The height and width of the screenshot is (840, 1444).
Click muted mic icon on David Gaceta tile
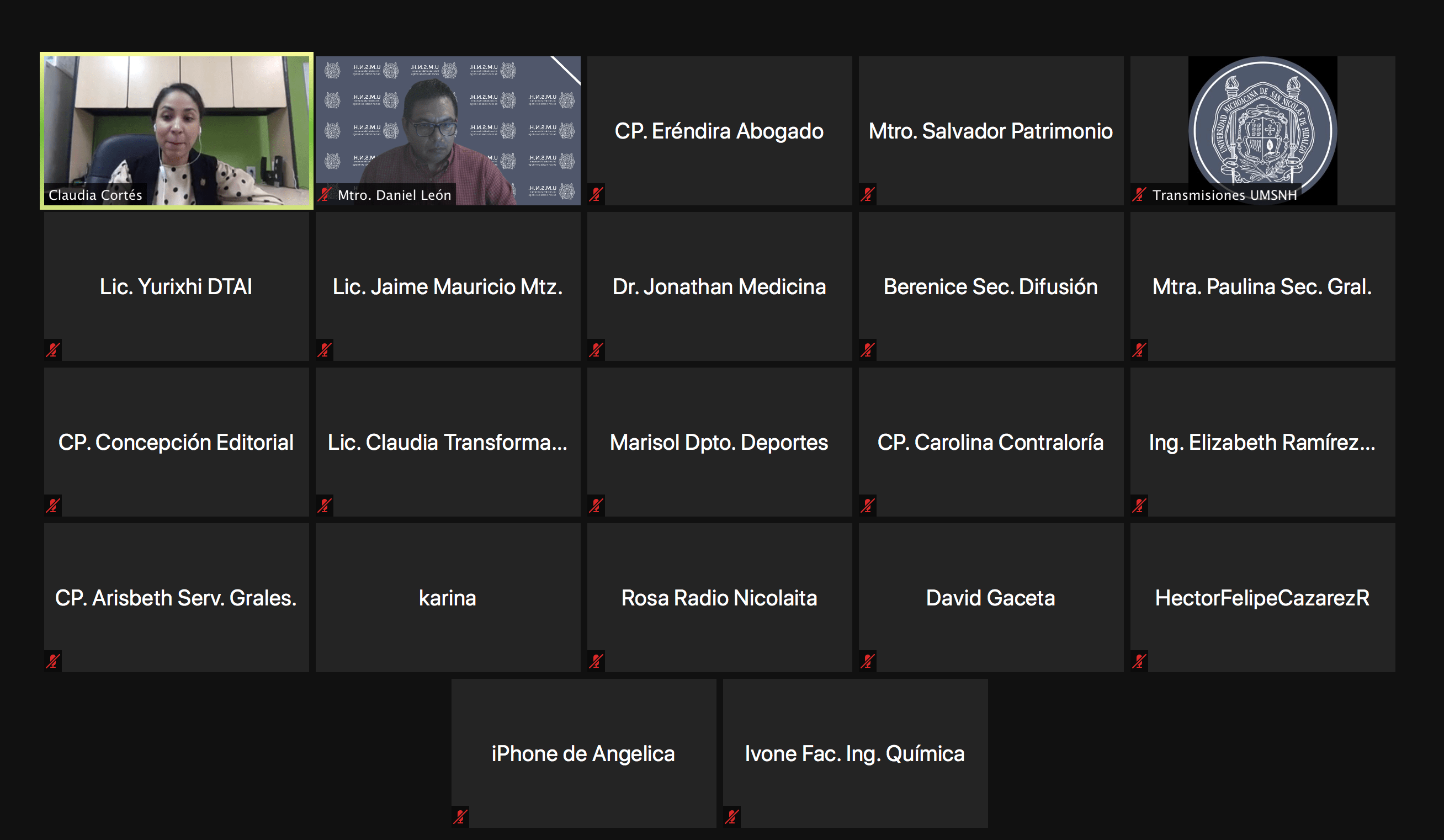(868, 661)
